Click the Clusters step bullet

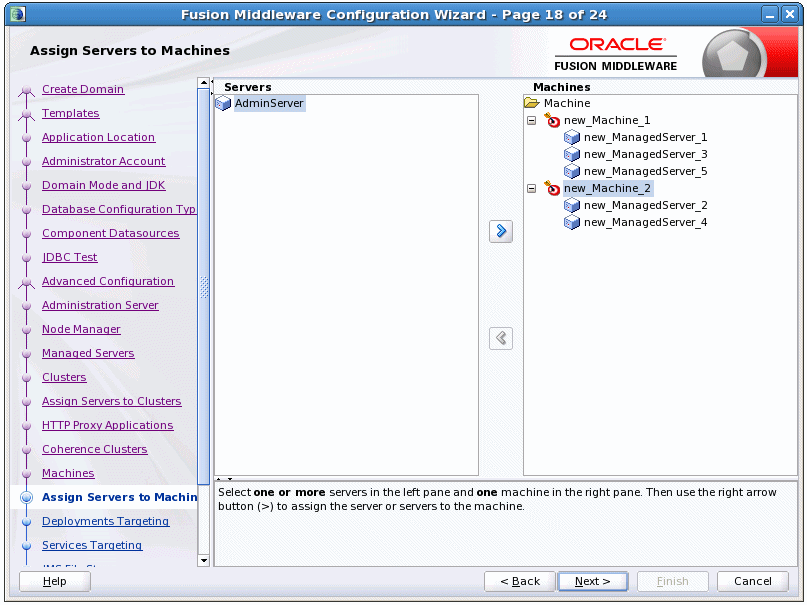point(27,378)
